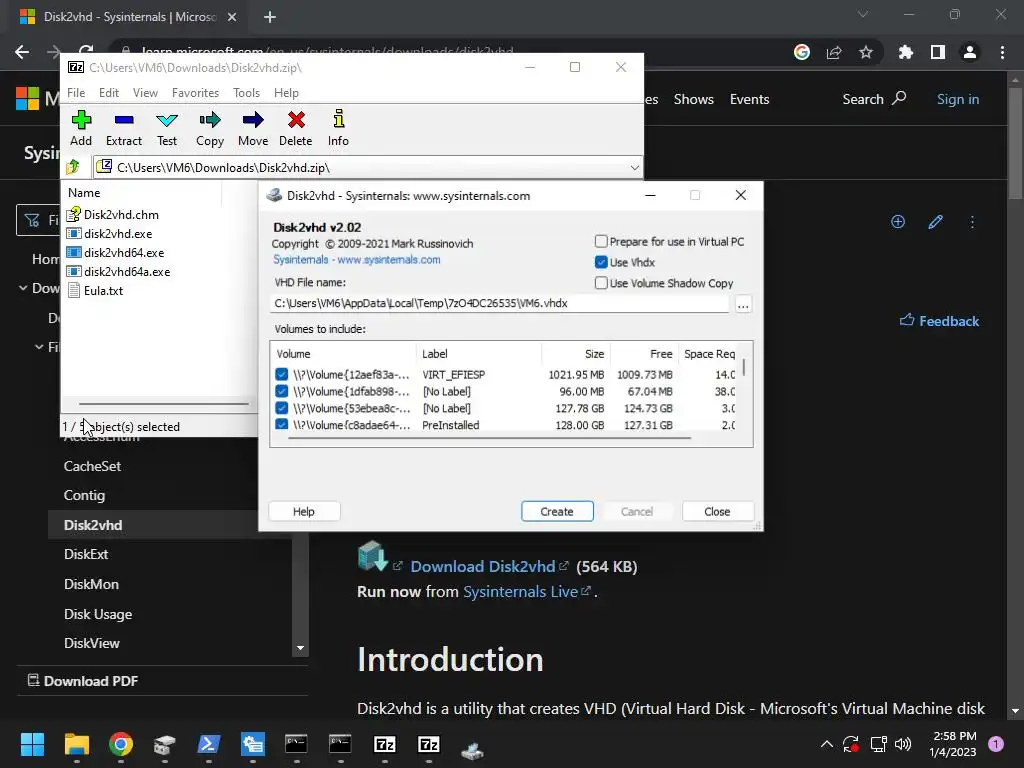Go back using browser back arrow
This screenshot has width=1024, height=768.
(x=22, y=52)
